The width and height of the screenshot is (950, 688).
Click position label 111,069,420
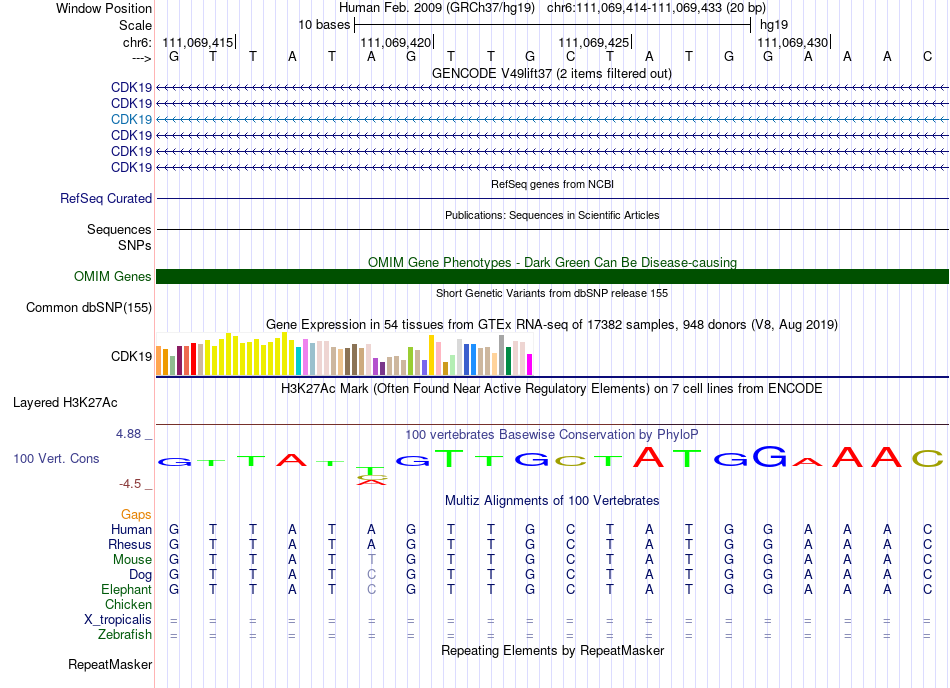pyautogui.click(x=396, y=42)
